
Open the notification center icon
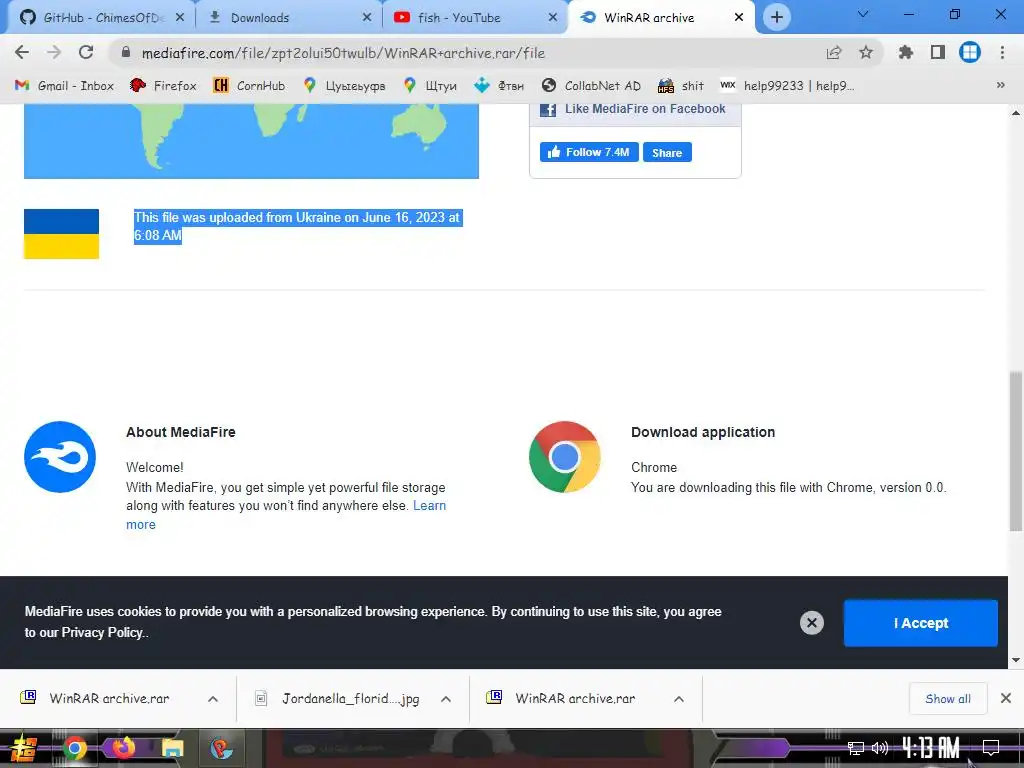[x=991, y=748]
